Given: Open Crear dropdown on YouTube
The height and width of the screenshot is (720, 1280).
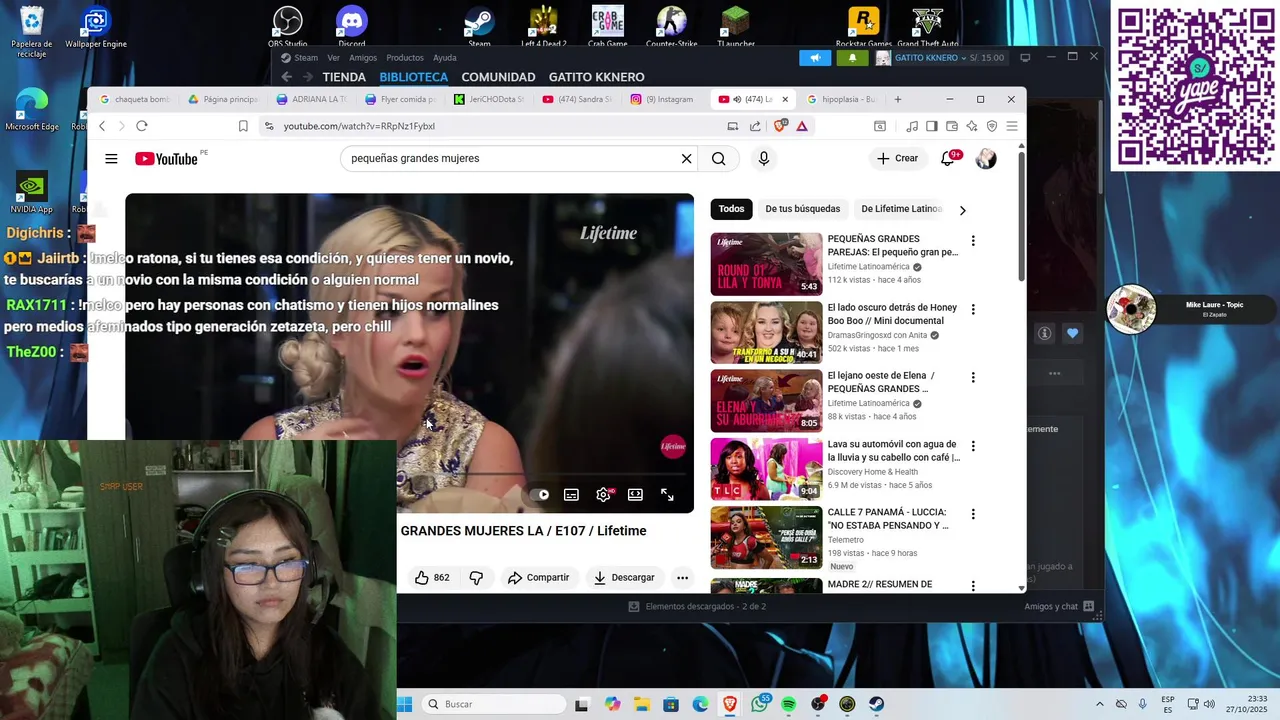Looking at the screenshot, I should pyautogui.click(x=897, y=158).
